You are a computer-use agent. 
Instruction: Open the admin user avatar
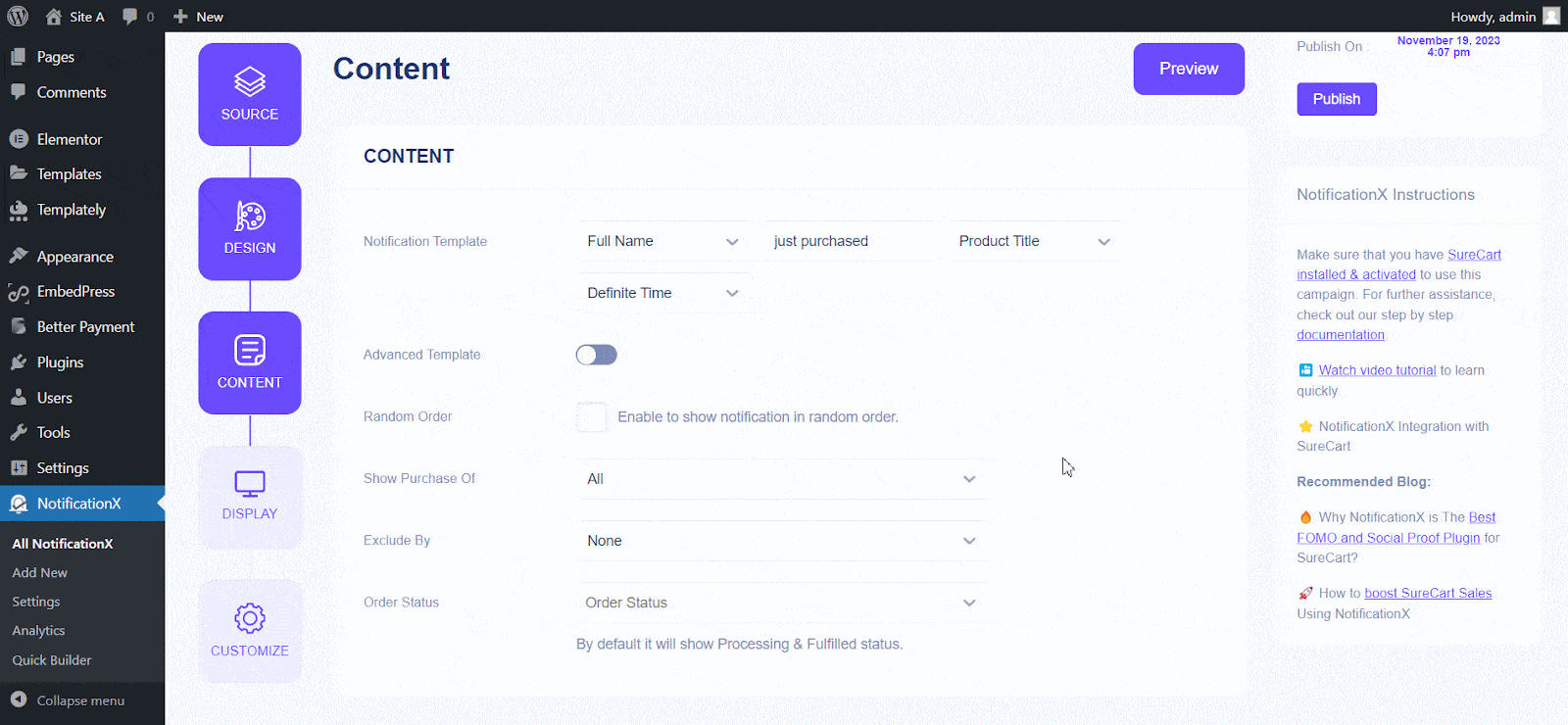tap(1551, 17)
